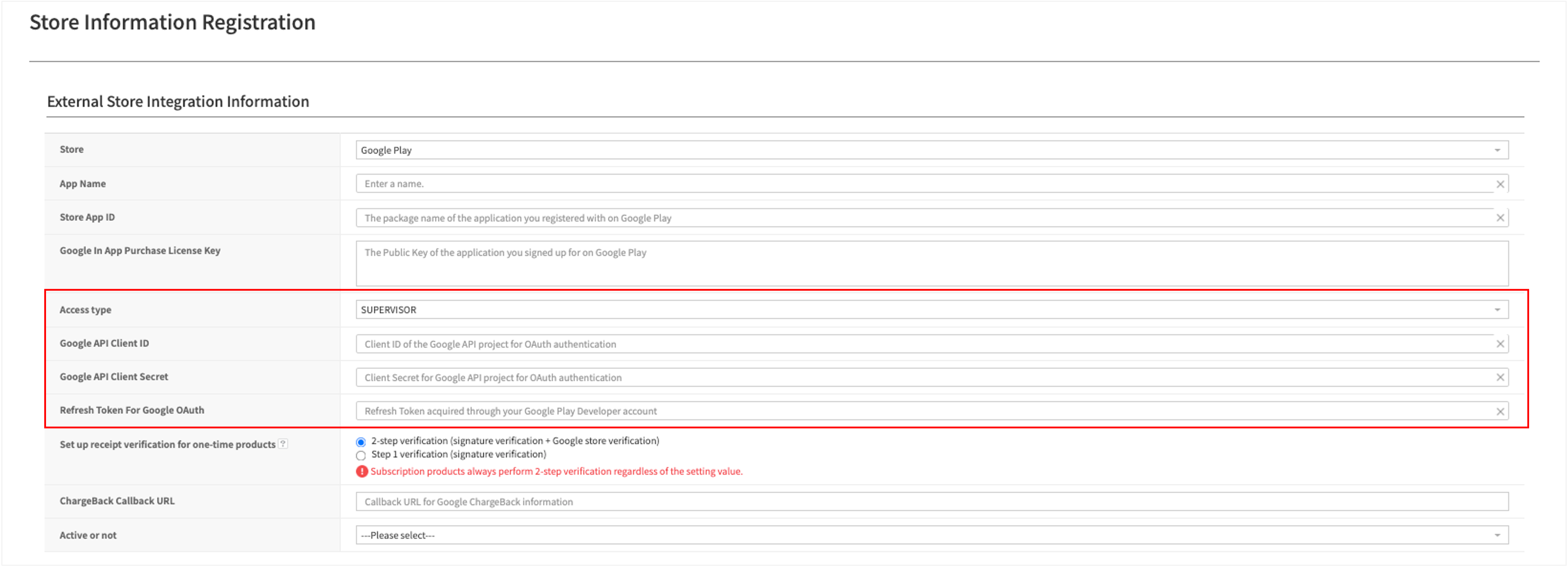
Task: Select Step 1 verification radio button
Action: (361, 456)
